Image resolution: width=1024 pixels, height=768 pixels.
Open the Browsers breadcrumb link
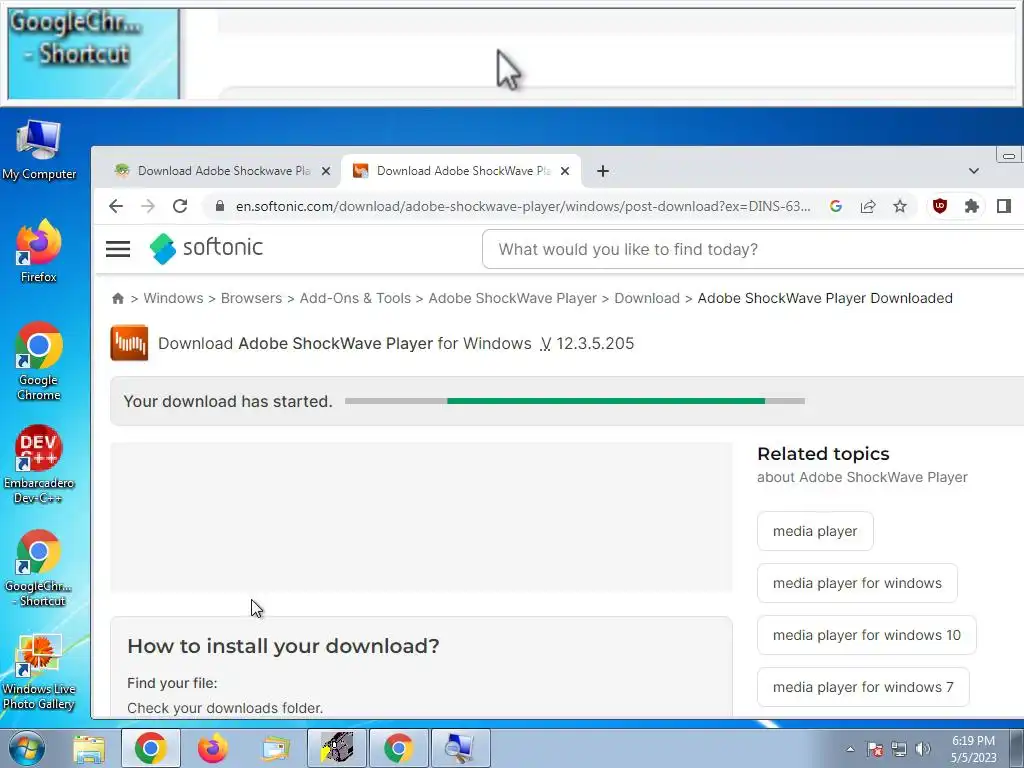[x=251, y=298]
